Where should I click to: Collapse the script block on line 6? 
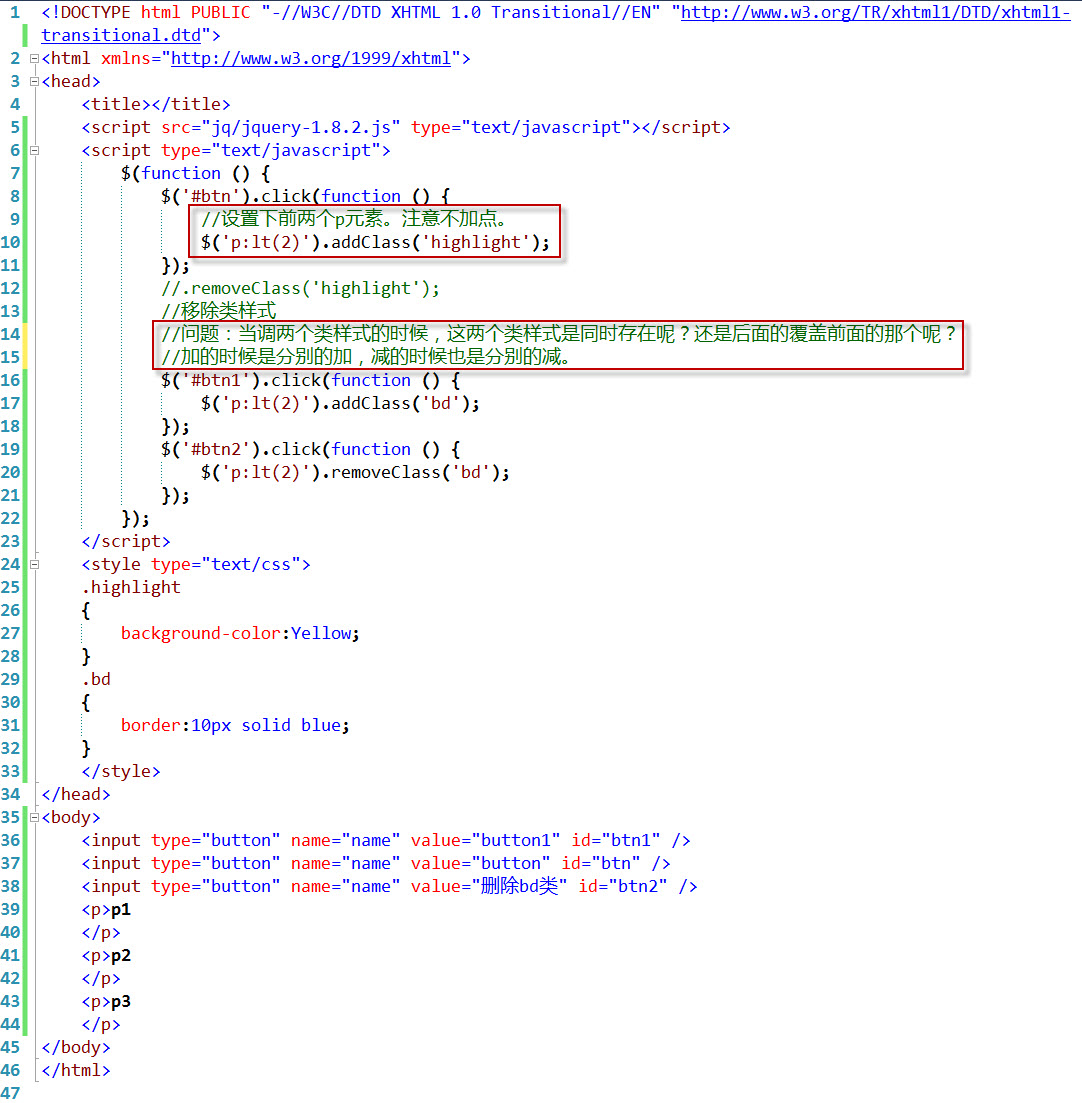coord(34,150)
